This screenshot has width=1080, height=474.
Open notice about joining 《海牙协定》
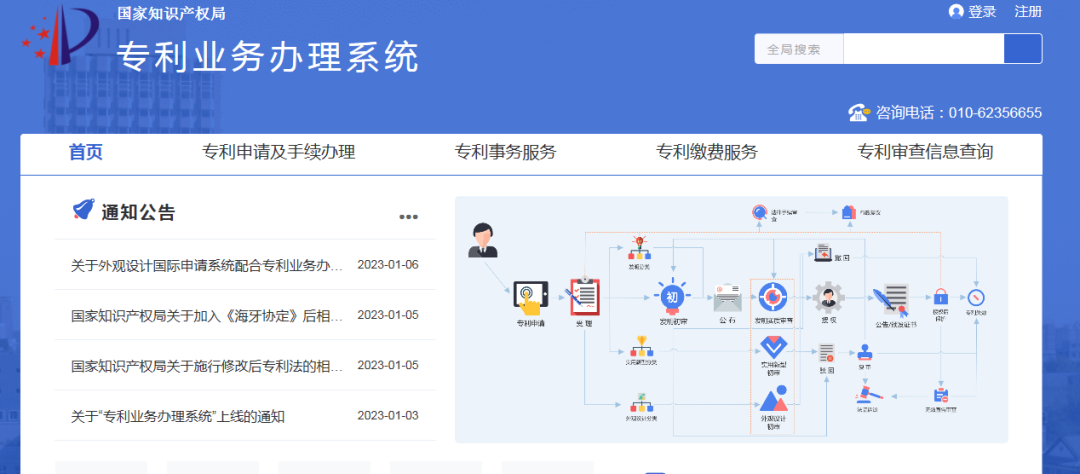click(207, 316)
